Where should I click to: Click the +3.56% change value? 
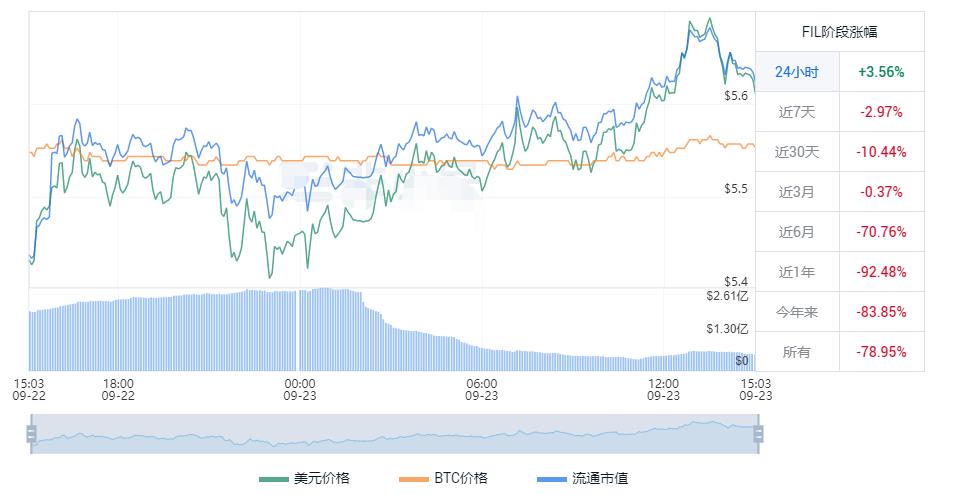click(x=881, y=72)
